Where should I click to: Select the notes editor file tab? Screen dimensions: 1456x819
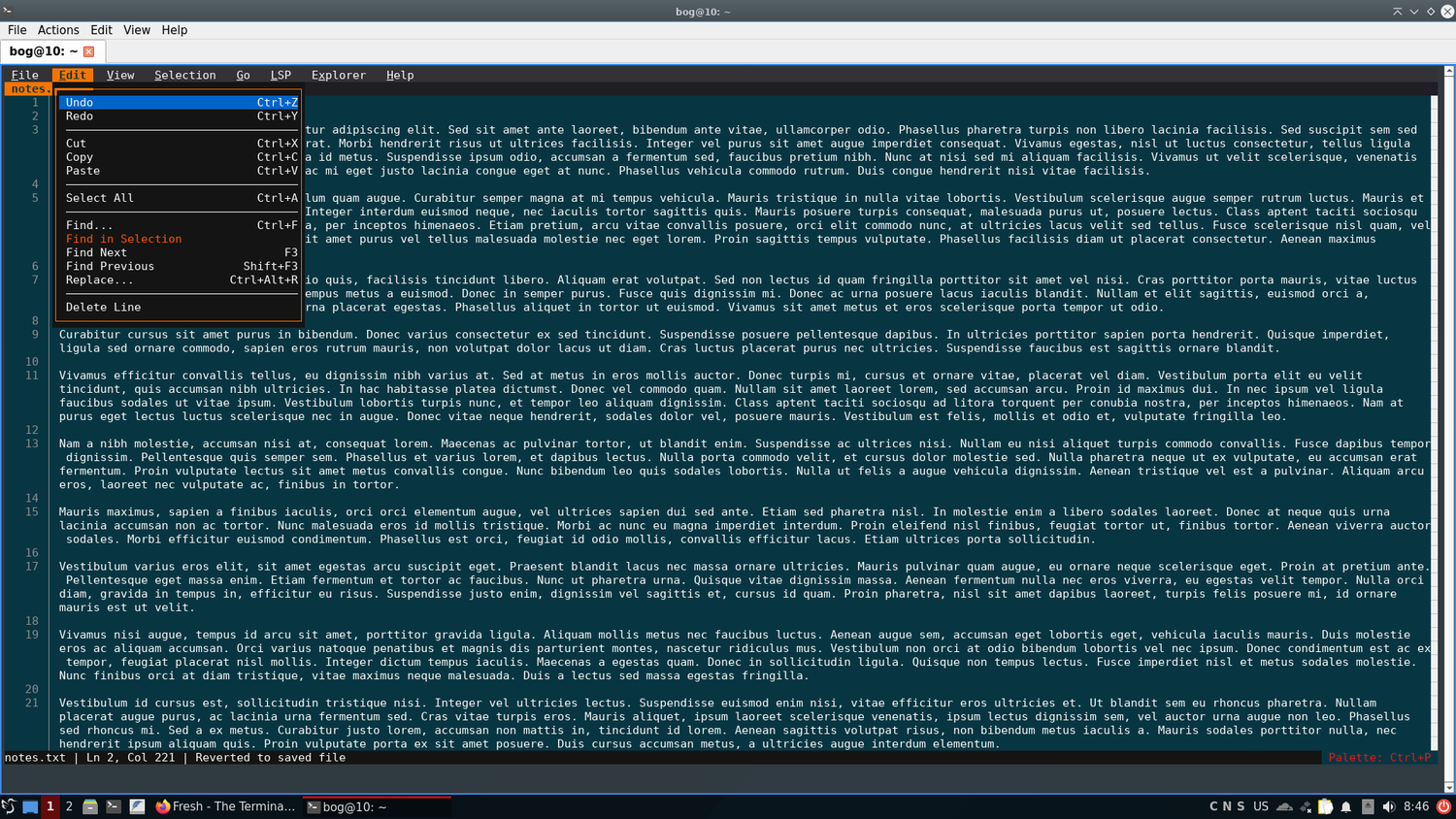coord(29,88)
